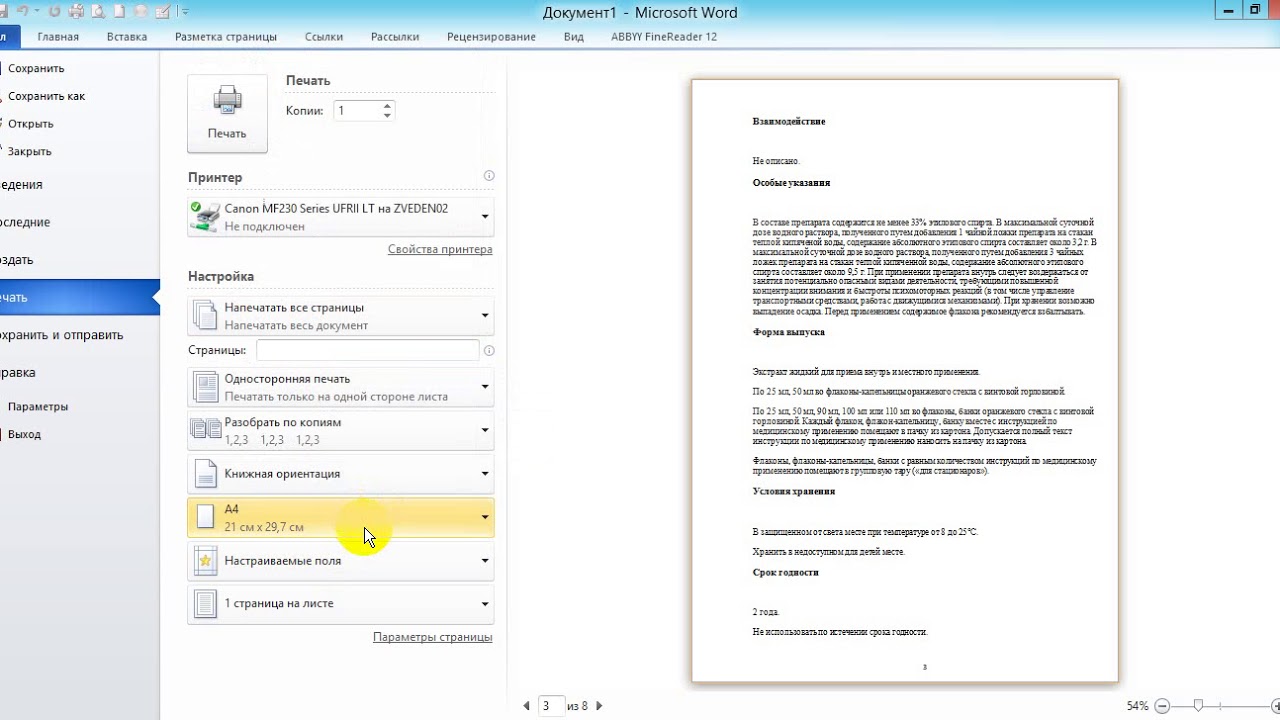Switch to the Ссылки ribbon tab
The image size is (1280, 720).
pyautogui.click(x=324, y=37)
